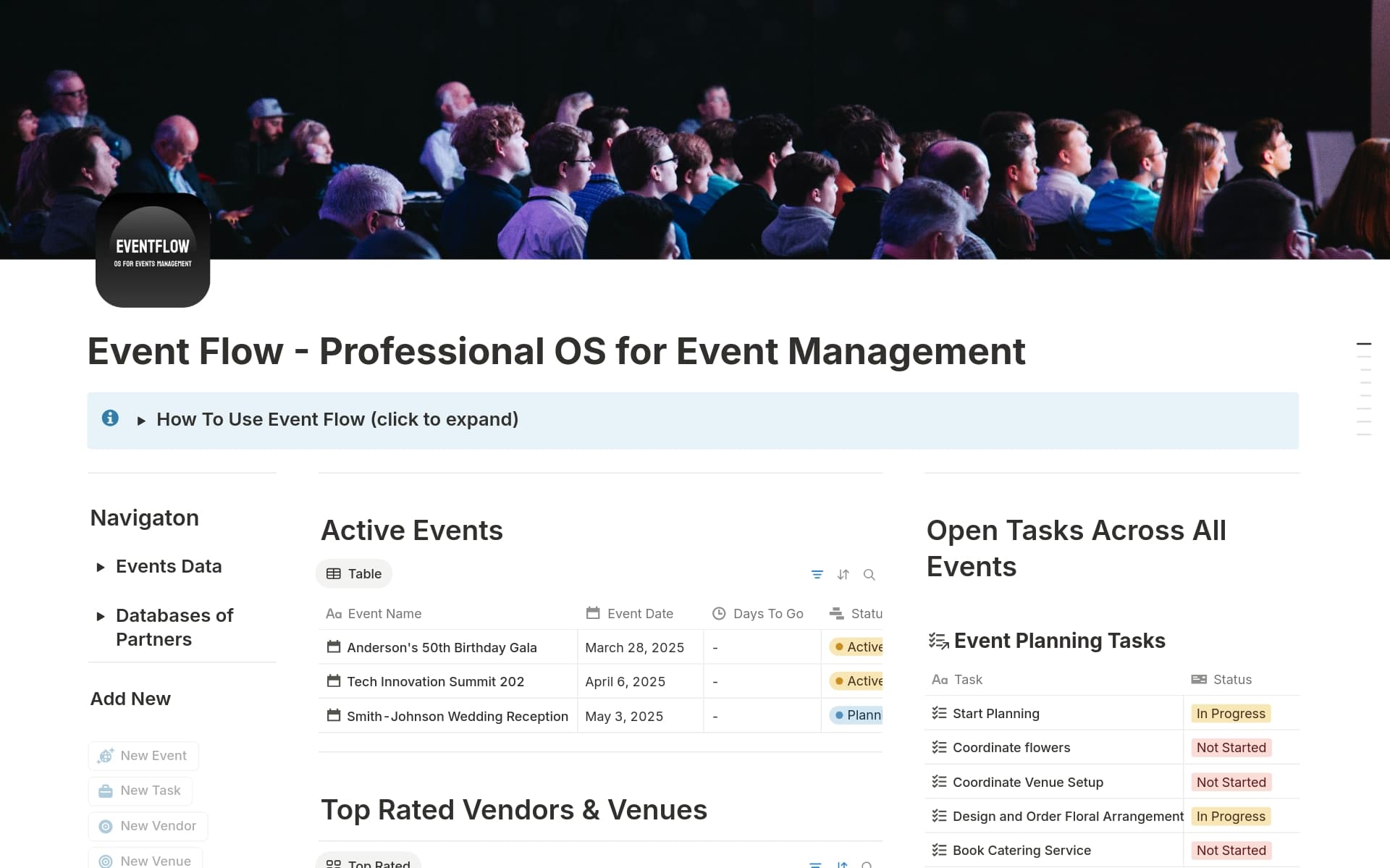Click the New Event button

[x=143, y=755]
